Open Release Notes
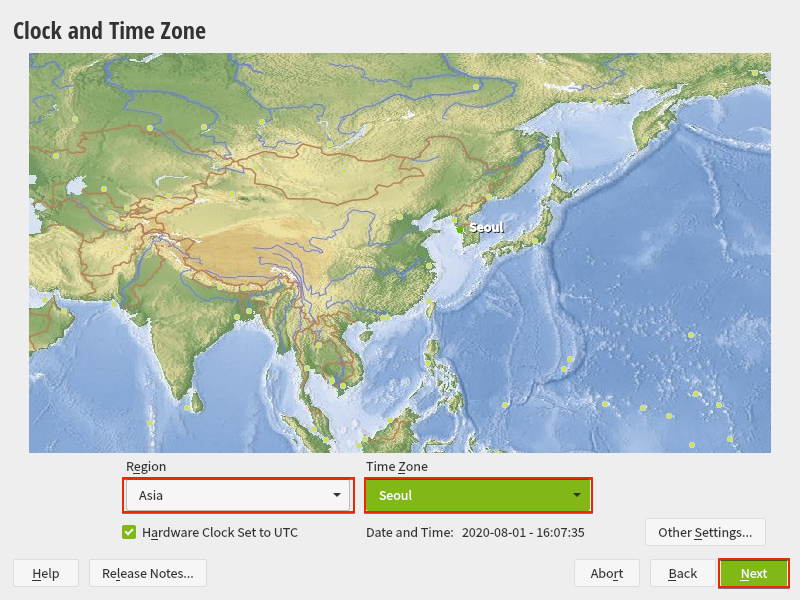The height and width of the screenshot is (600, 800). coord(148,573)
